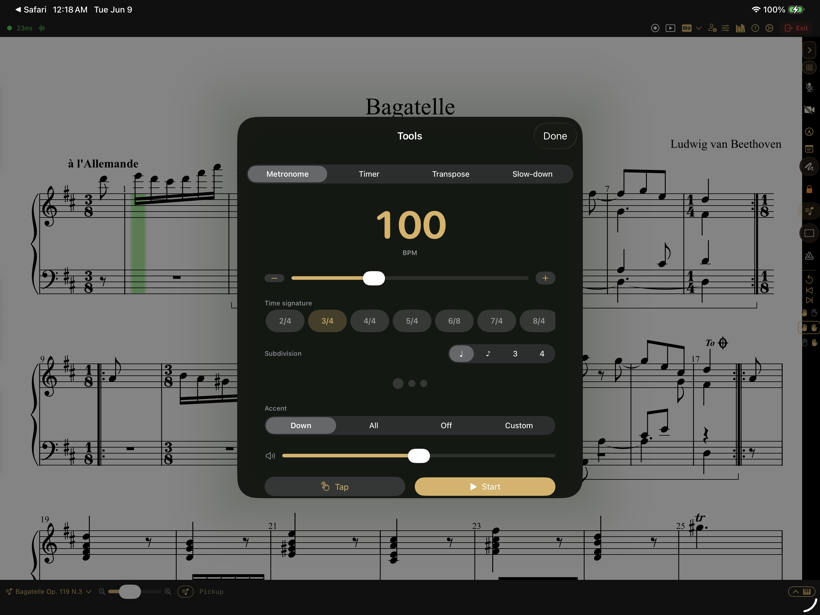The width and height of the screenshot is (820, 615).
Task: Click the restart loop arrow icon
Action: coord(810,279)
